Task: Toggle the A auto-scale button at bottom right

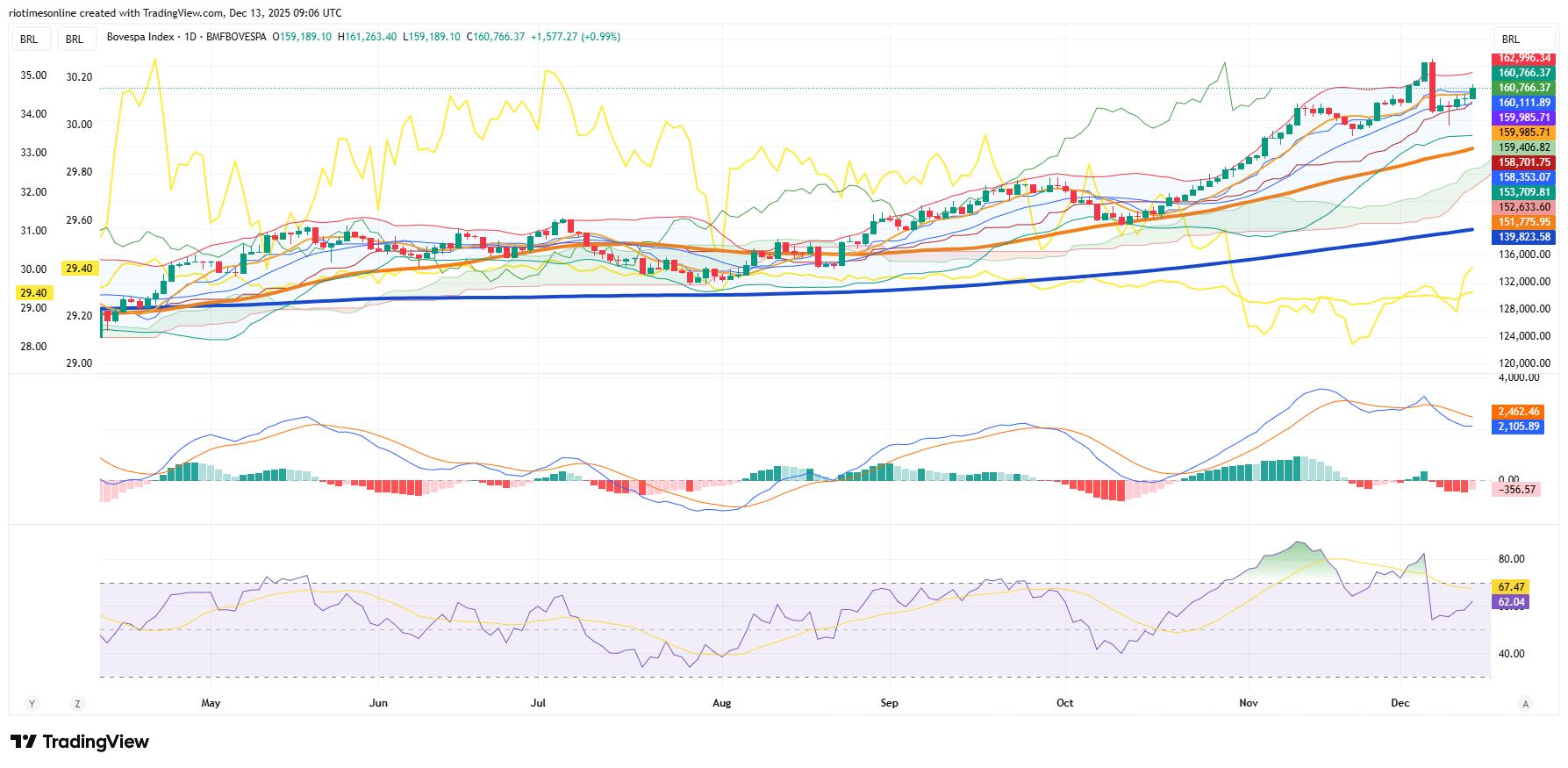Action: [1526, 703]
